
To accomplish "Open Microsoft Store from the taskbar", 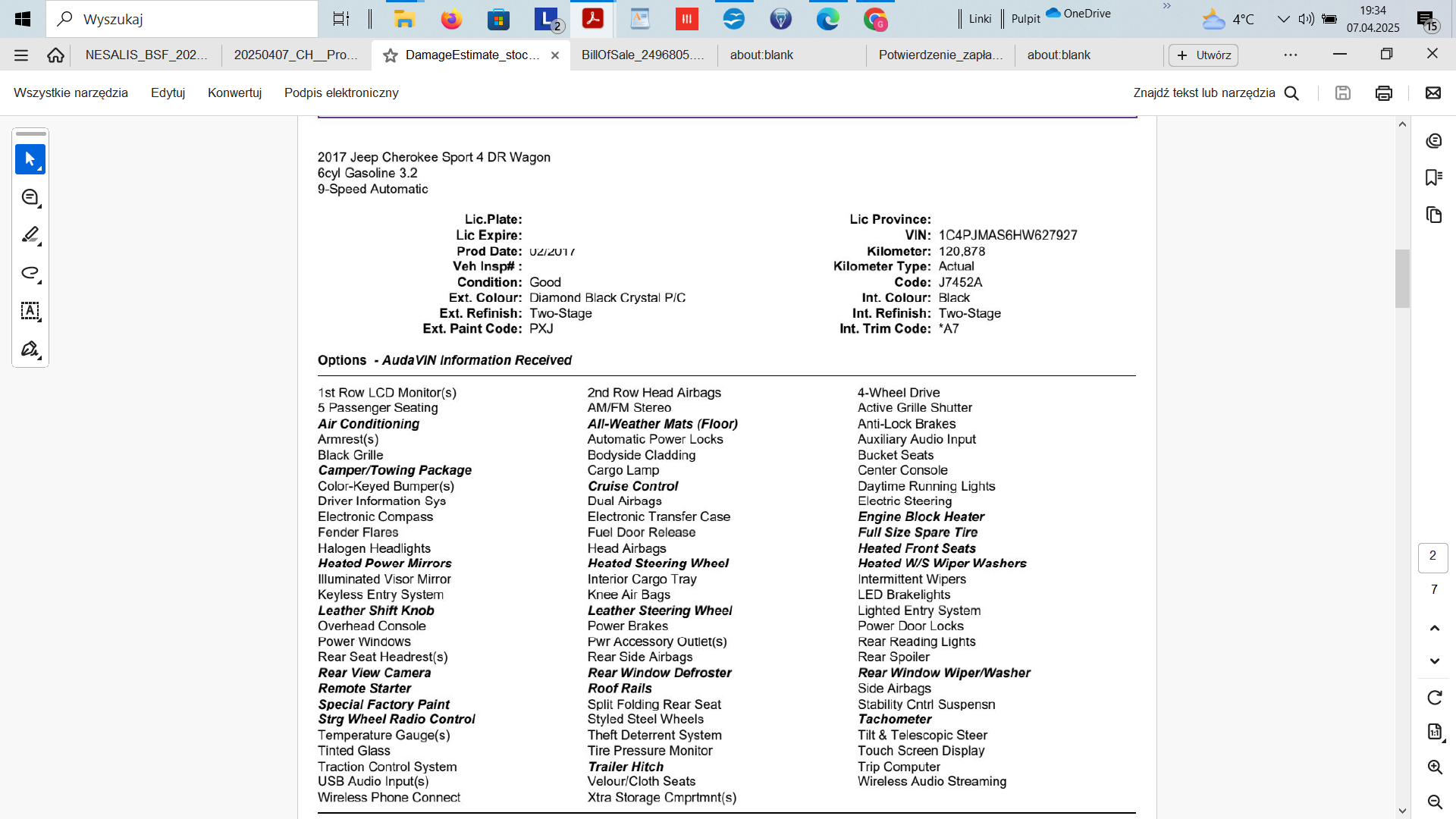I will tap(498, 19).
